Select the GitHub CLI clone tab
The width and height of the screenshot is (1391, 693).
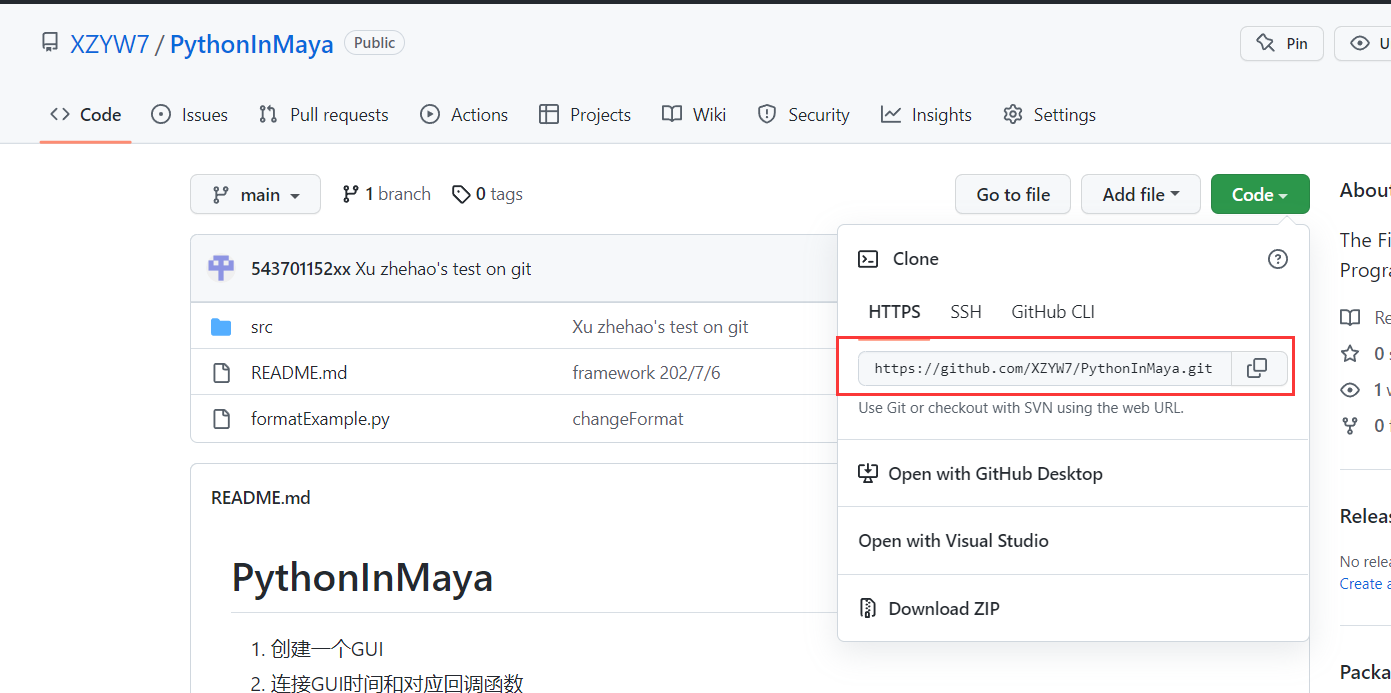click(x=1053, y=312)
